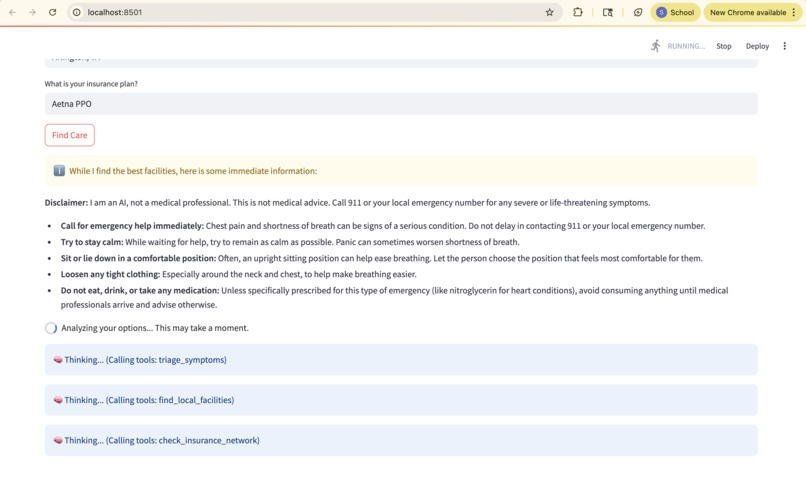Viewport: 806px width, 480px height.
Task: Open the Google Lens search icon
Action: [608, 12]
